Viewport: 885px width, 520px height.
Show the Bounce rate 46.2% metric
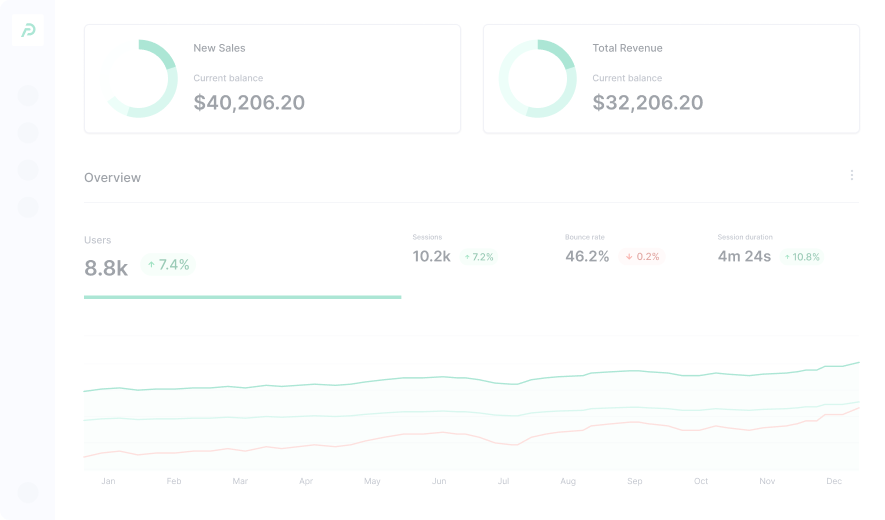tap(587, 256)
